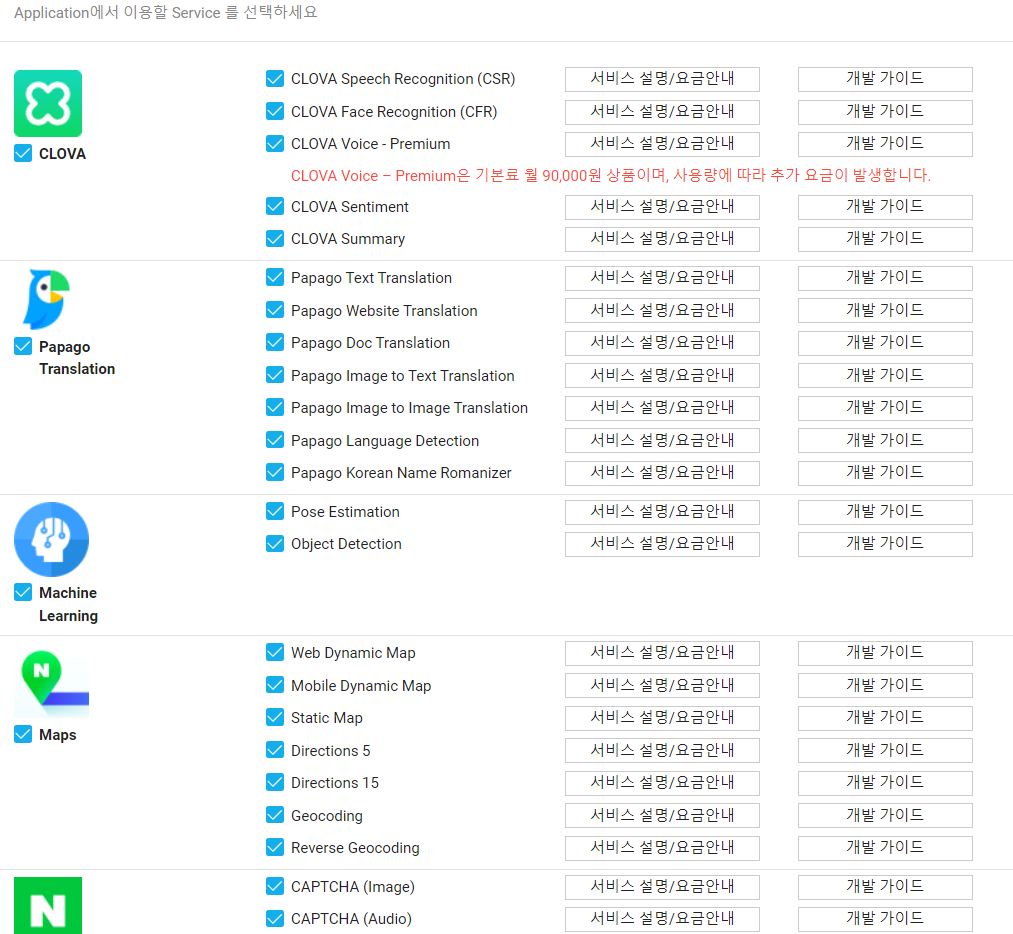
Task: Toggle Papago Text Translation checkbox
Action: (275, 278)
